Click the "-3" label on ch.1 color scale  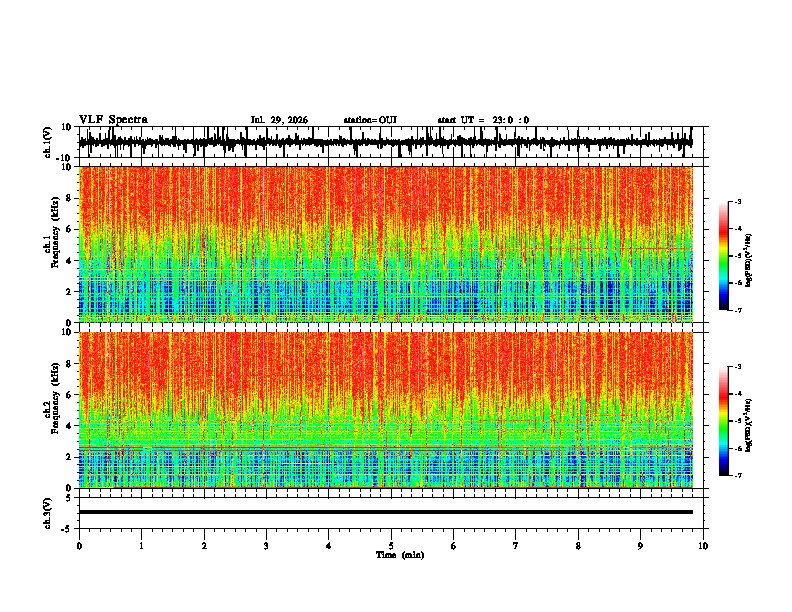click(738, 201)
